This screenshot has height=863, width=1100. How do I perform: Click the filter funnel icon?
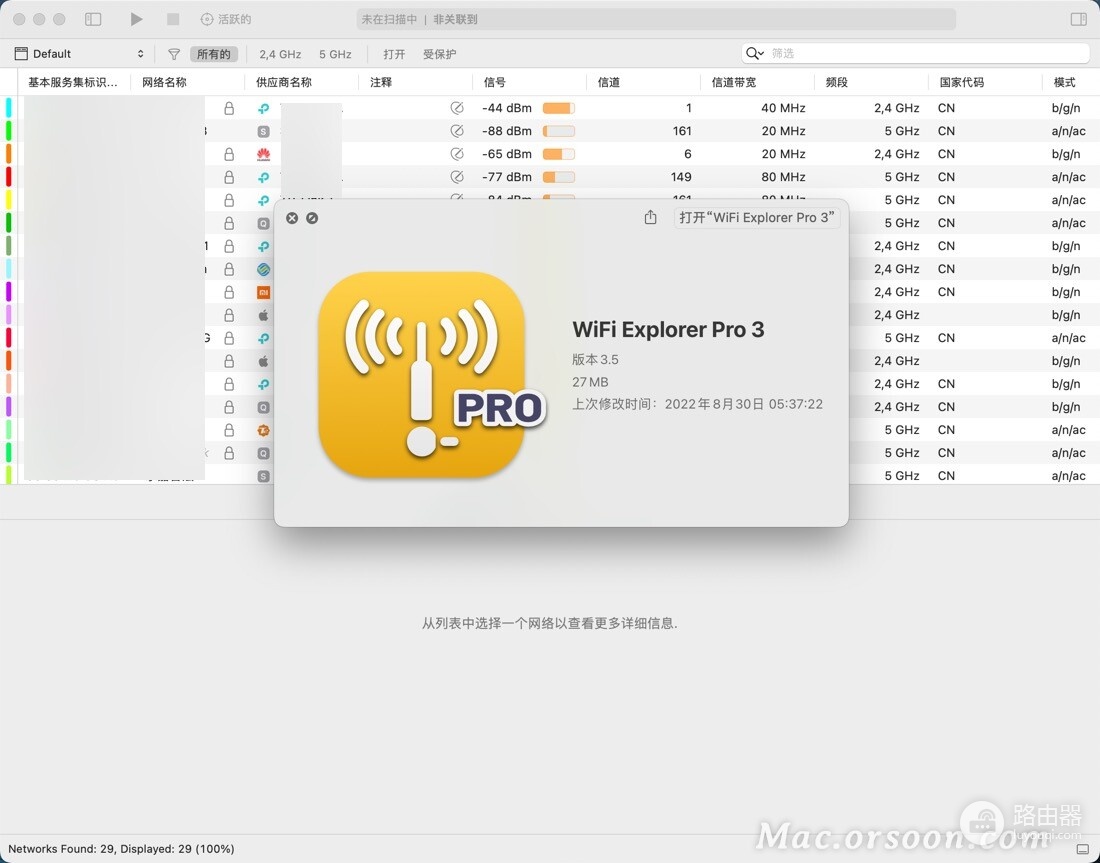coord(174,54)
